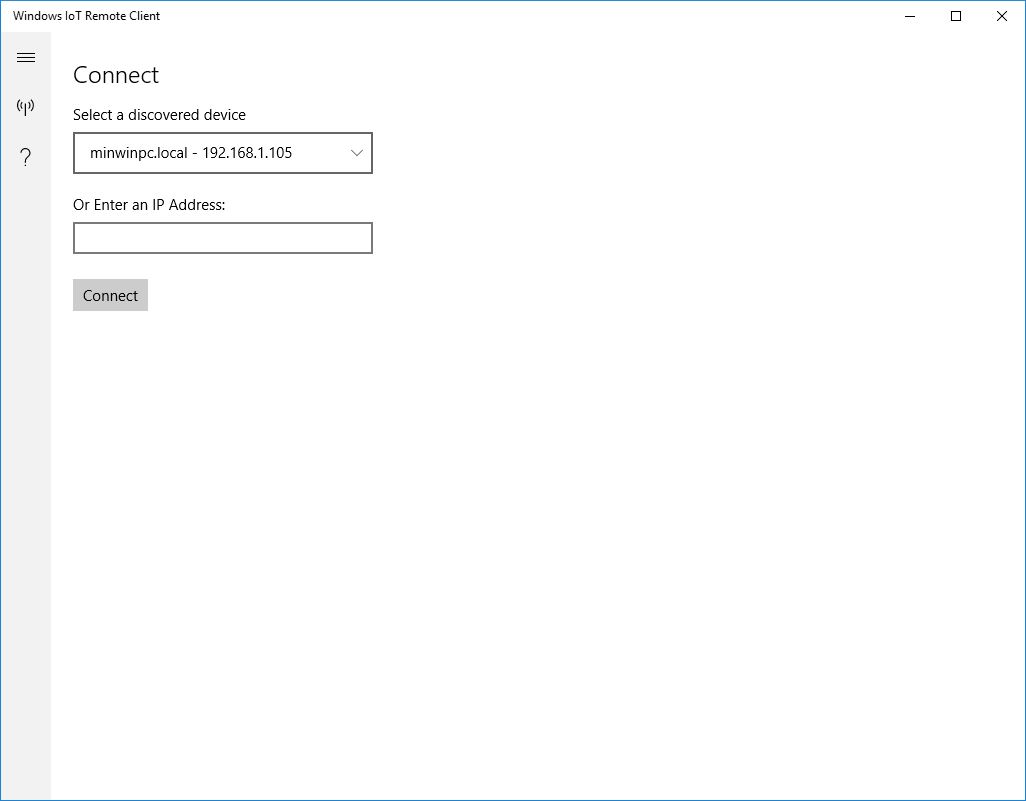
Task: Click the 'Connect' page heading
Action: point(116,75)
